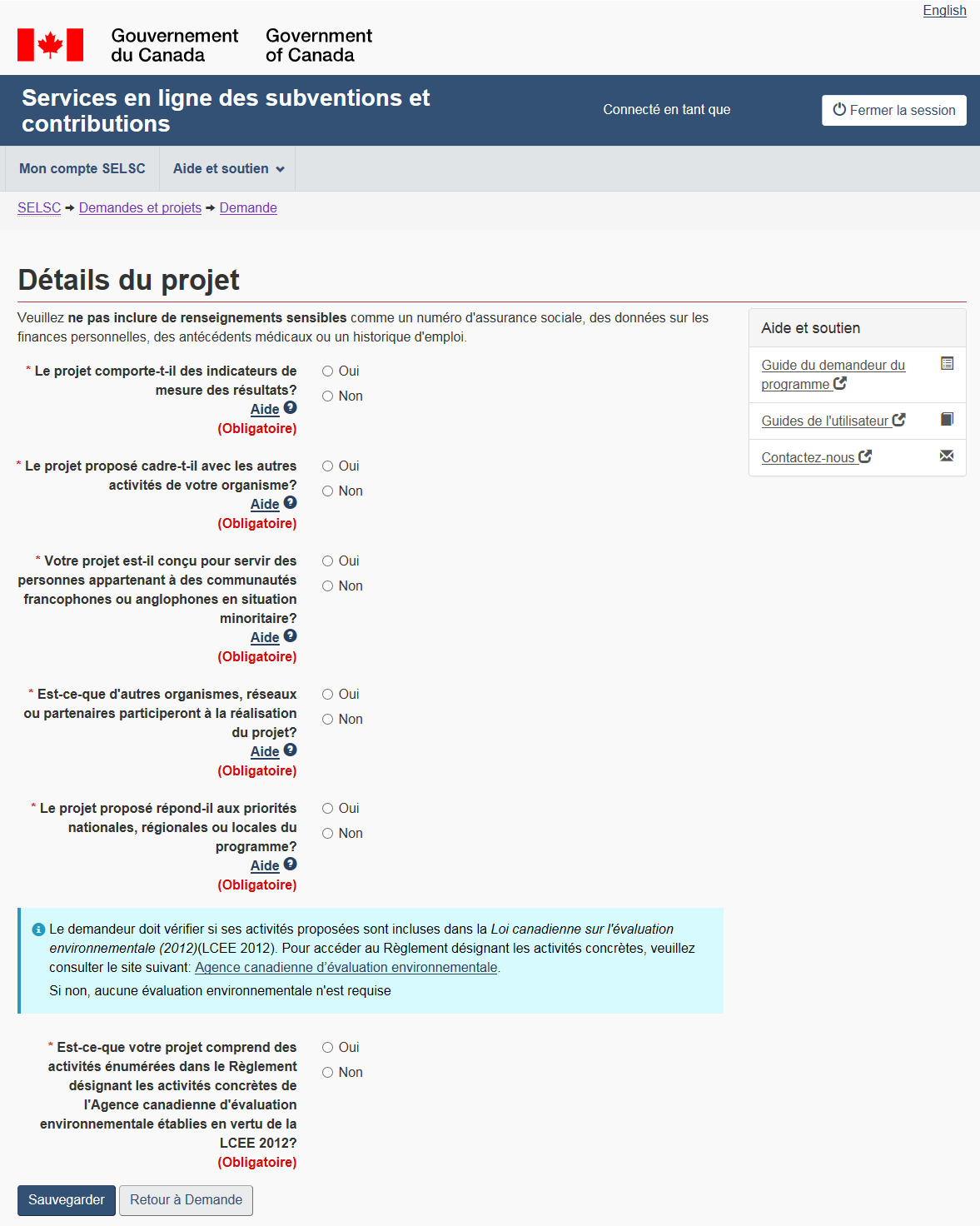Click Fermer la session button
The width and height of the screenshot is (980, 1226).
tap(893, 111)
